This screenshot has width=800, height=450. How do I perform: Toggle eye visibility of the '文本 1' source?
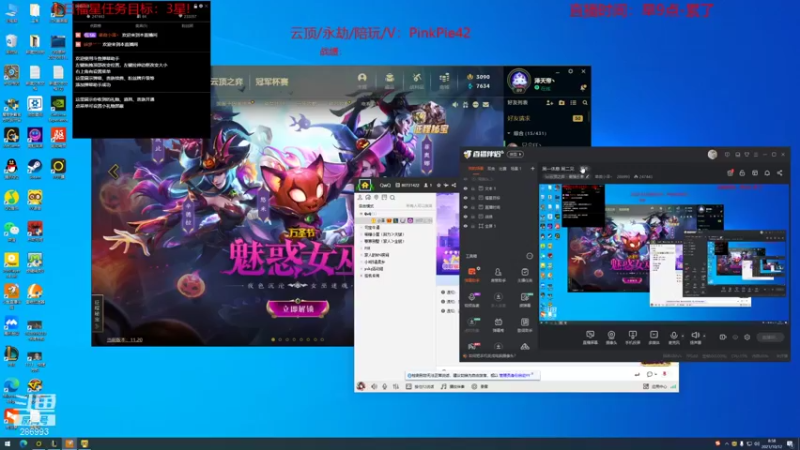tap(465, 188)
